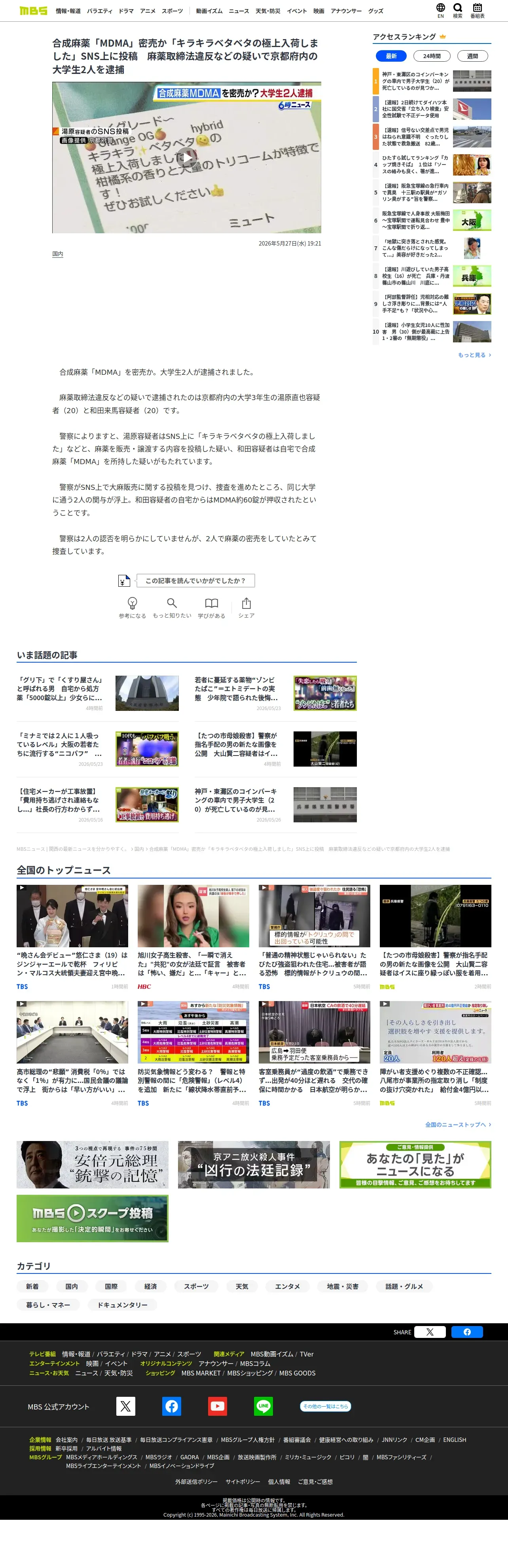Open 動画イズム in the top navigation
Image resolution: width=508 pixels, height=1568 pixels.
pyautogui.click(x=210, y=11)
